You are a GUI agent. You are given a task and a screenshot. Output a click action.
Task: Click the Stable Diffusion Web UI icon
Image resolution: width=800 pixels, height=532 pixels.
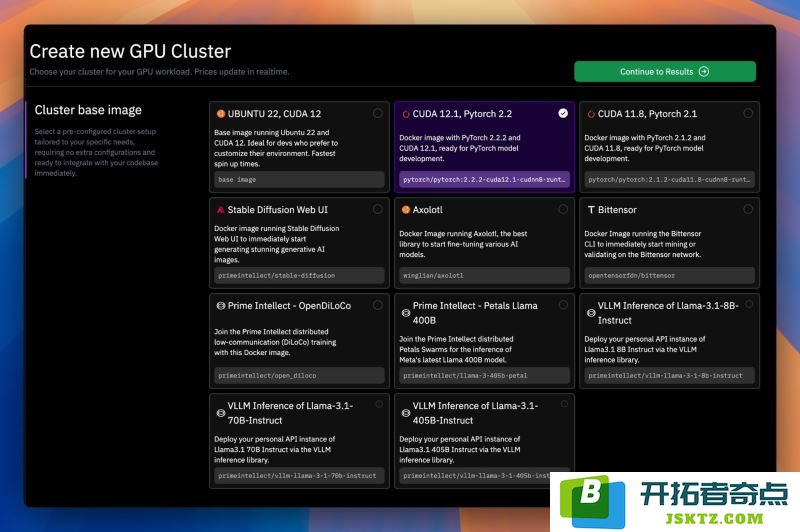(x=220, y=210)
